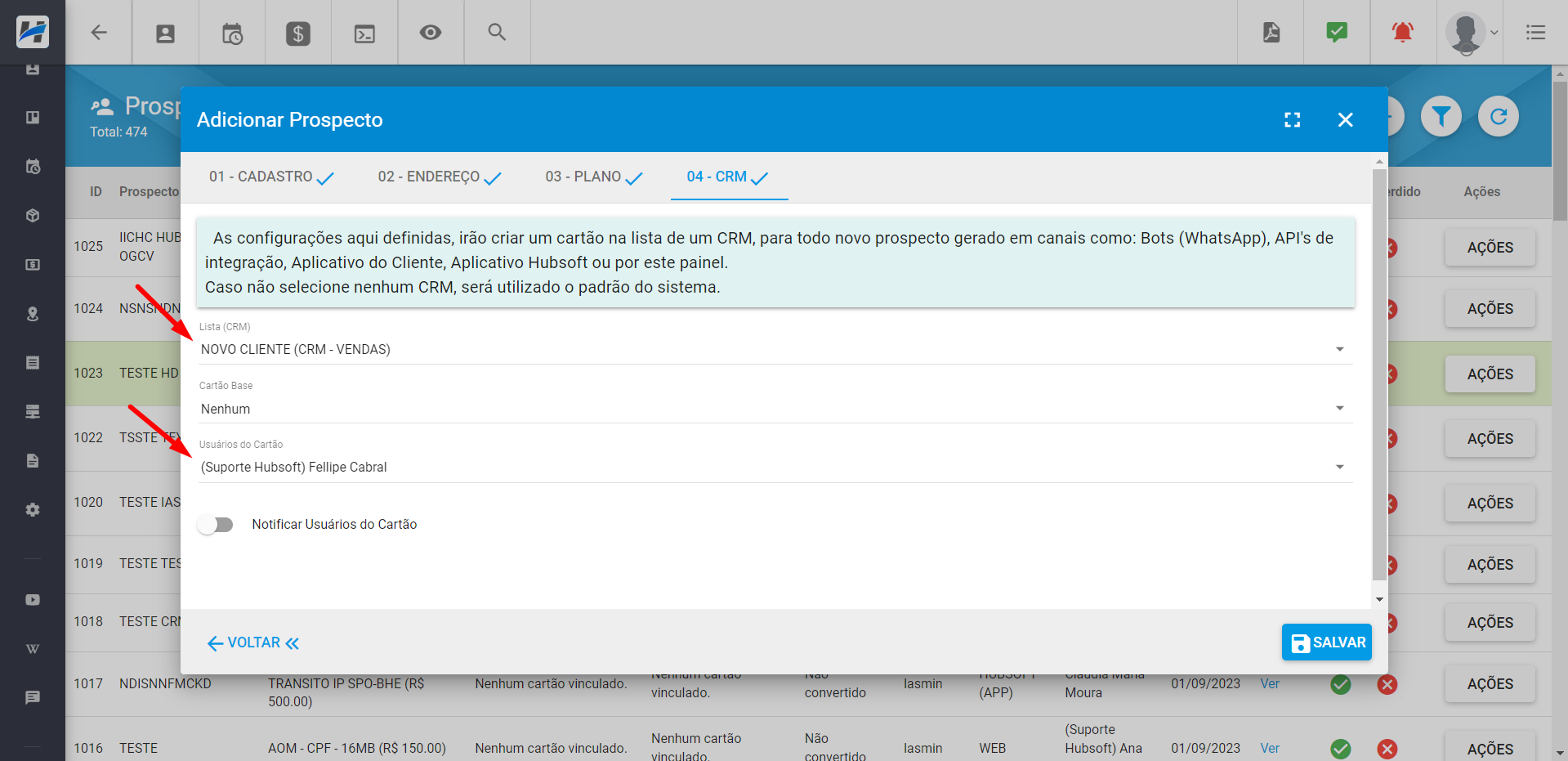The width and height of the screenshot is (1568, 761).
Task: Click the Prospecto column header
Action: click(x=149, y=192)
